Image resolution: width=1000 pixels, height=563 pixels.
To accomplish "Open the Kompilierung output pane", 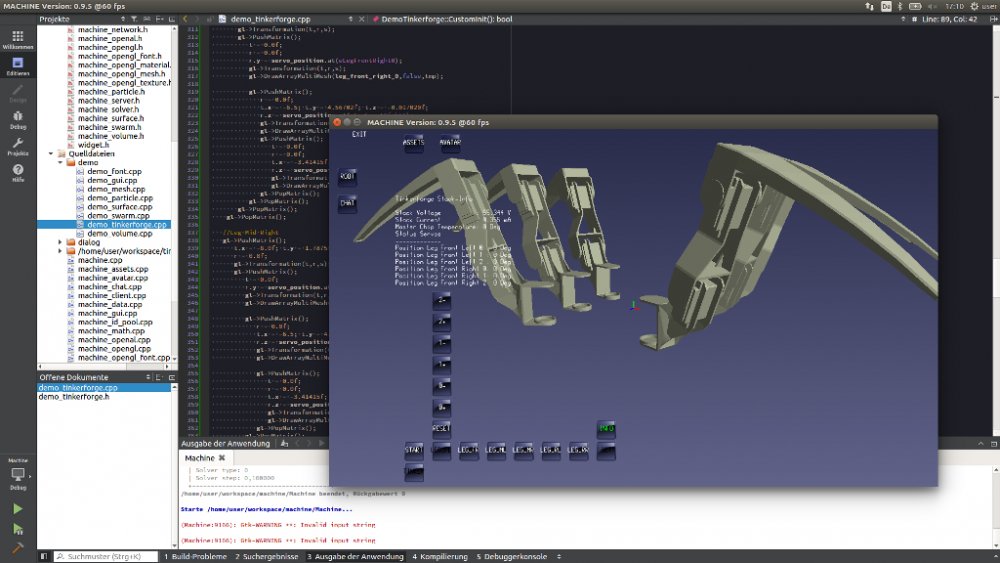I will click(440, 557).
